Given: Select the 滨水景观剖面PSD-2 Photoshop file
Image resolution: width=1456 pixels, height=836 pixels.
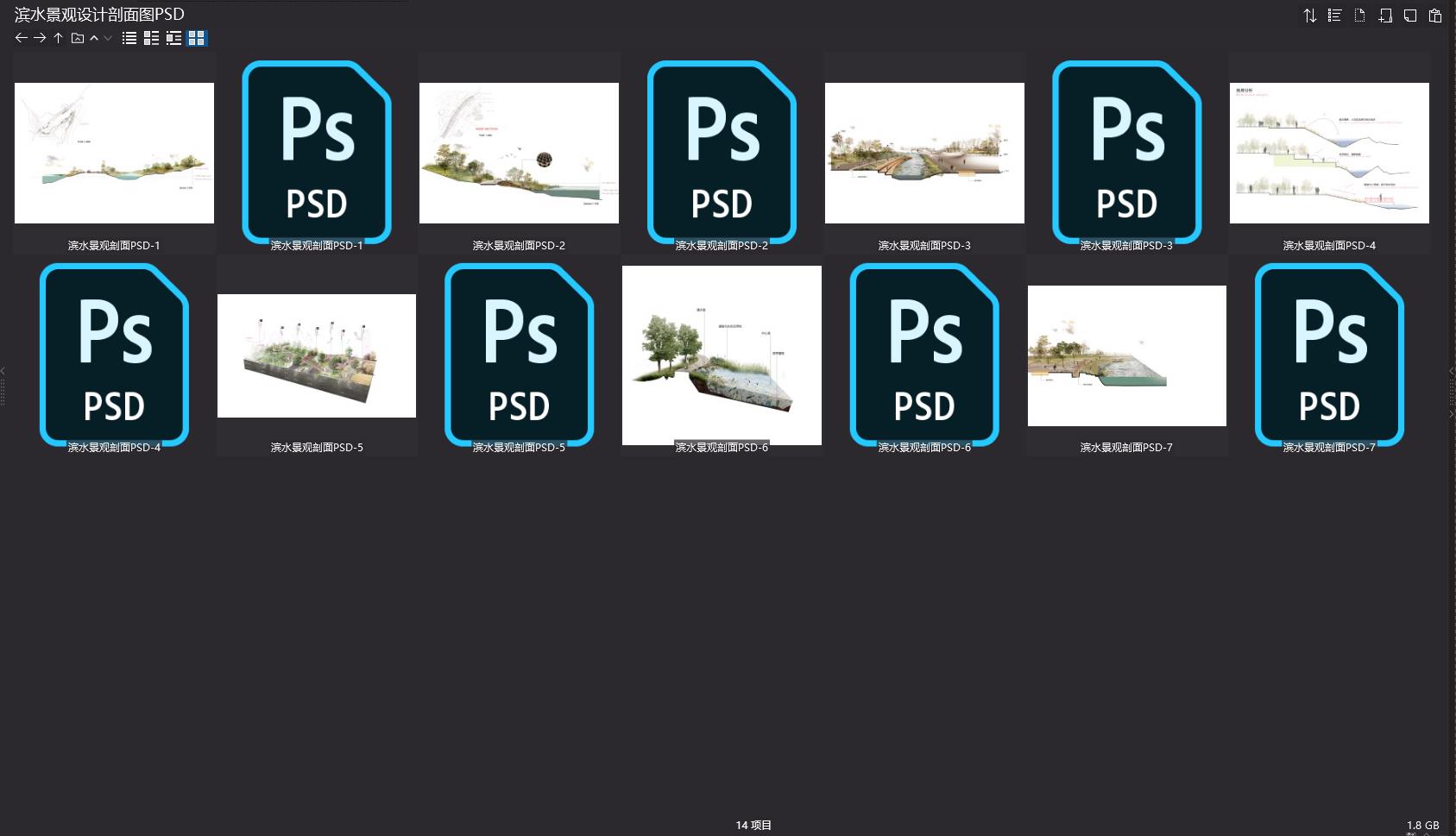Looking at the screenshot, I should click(722, 153).
